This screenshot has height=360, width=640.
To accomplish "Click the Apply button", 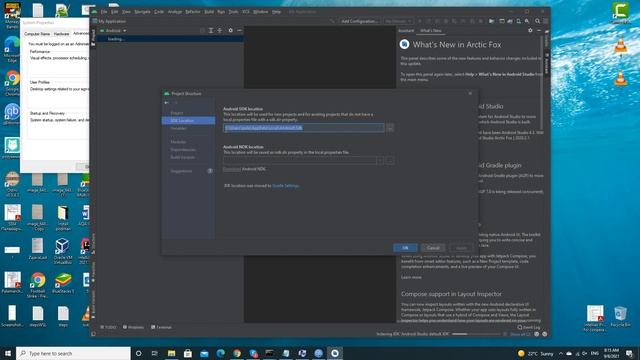I will [x=461, y=248].
